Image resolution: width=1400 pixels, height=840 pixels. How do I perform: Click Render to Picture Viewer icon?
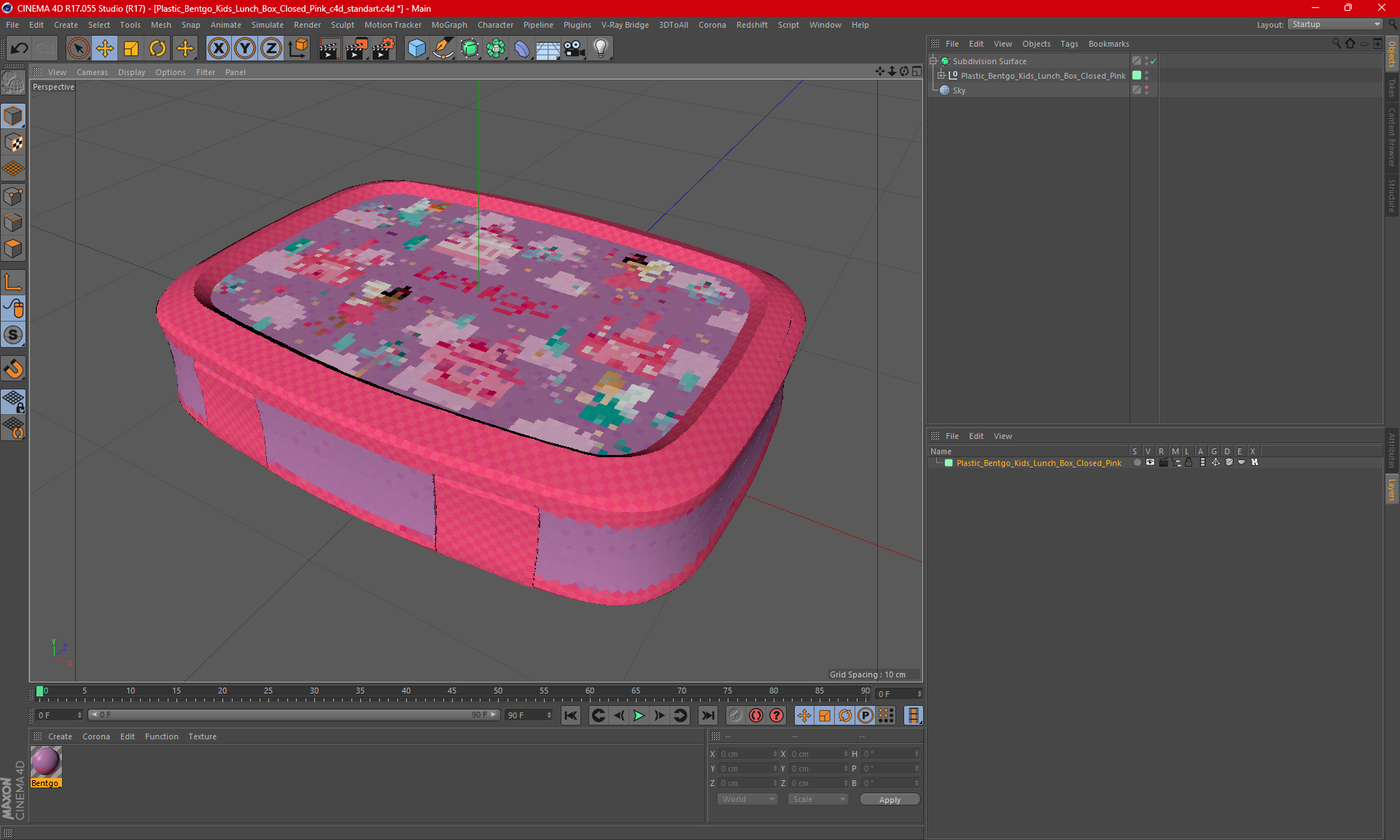click(357, 48)
